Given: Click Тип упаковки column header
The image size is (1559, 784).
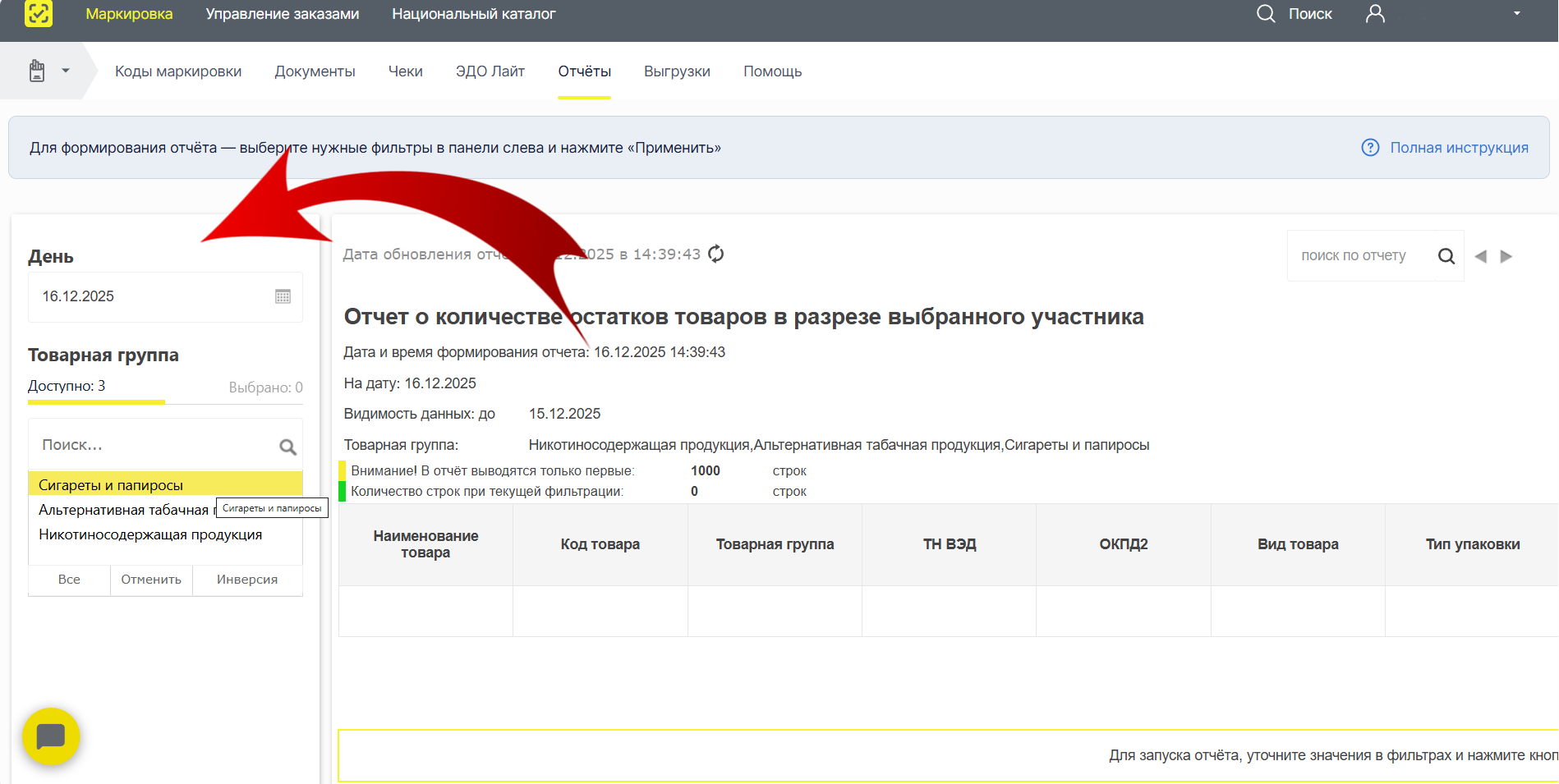Looking at the screenshot, I should click(x=1472, y=544).
